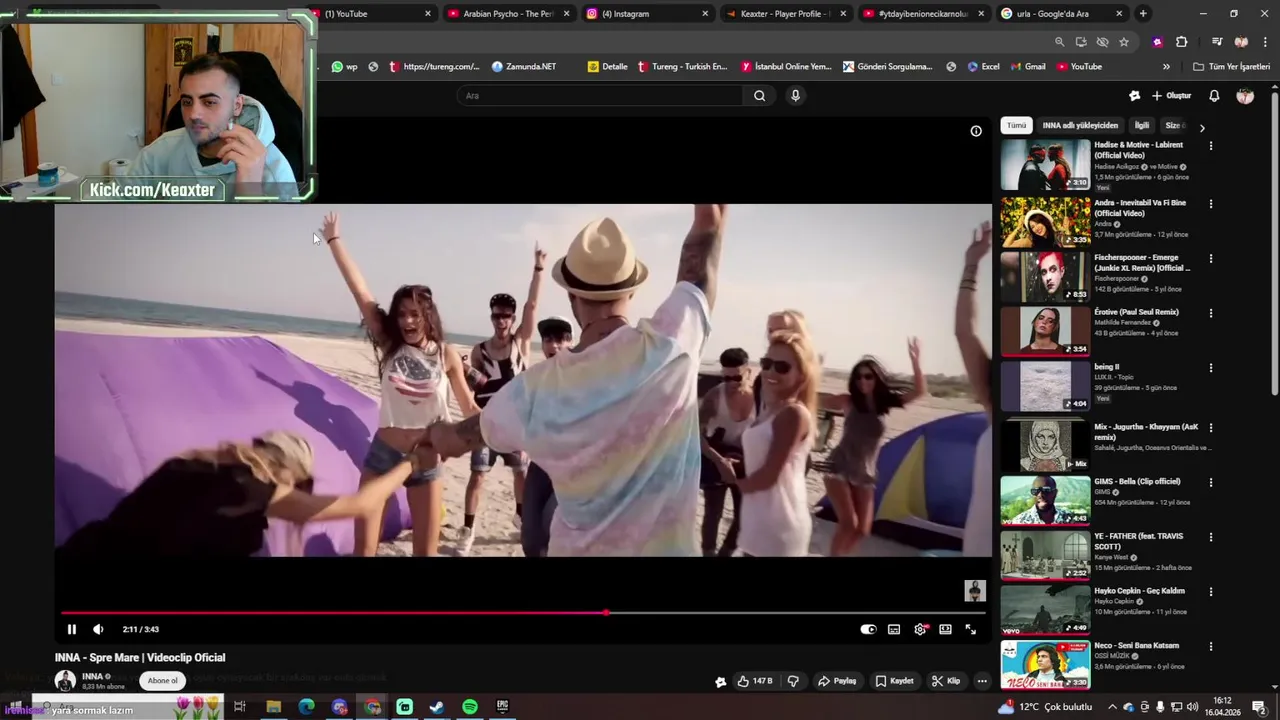The image size is (1280, 720).
Task: Open options menu for YE - FATHER
Action: pos(1211,537)
